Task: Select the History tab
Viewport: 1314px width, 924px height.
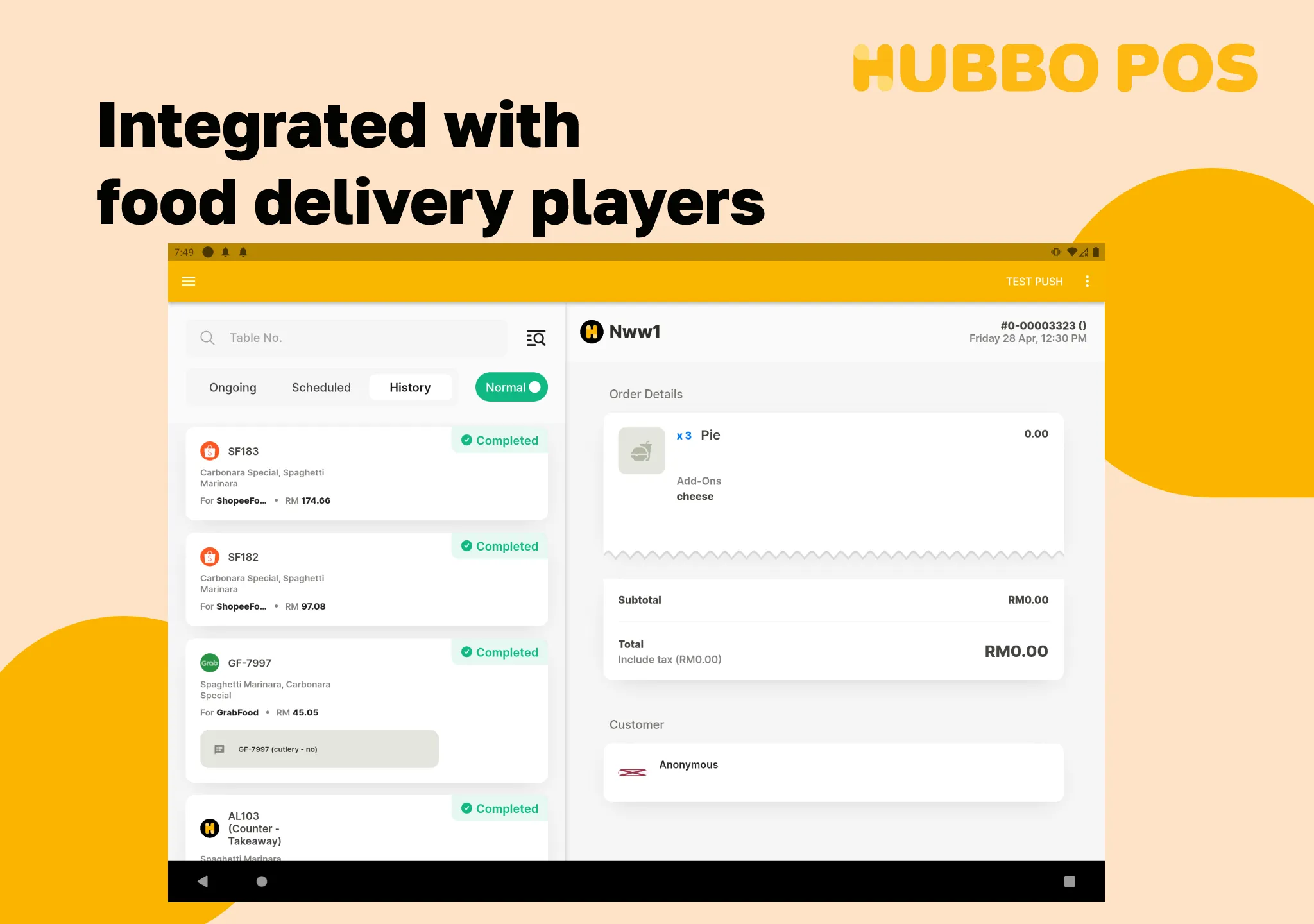Action: [x=411, y=387]
